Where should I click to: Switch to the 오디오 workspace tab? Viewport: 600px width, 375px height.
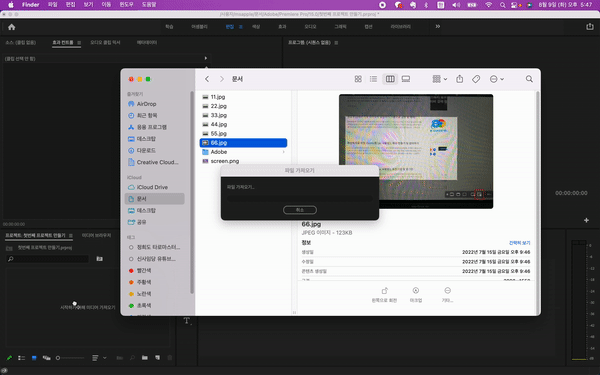click(310, 26)
